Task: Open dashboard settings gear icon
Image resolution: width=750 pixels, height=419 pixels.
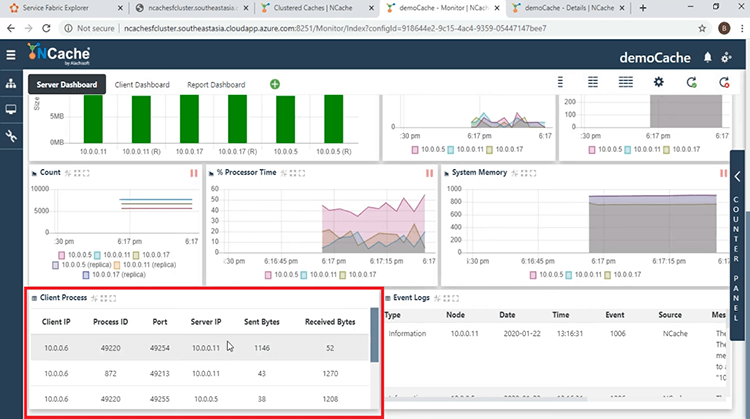Action: 659,82
